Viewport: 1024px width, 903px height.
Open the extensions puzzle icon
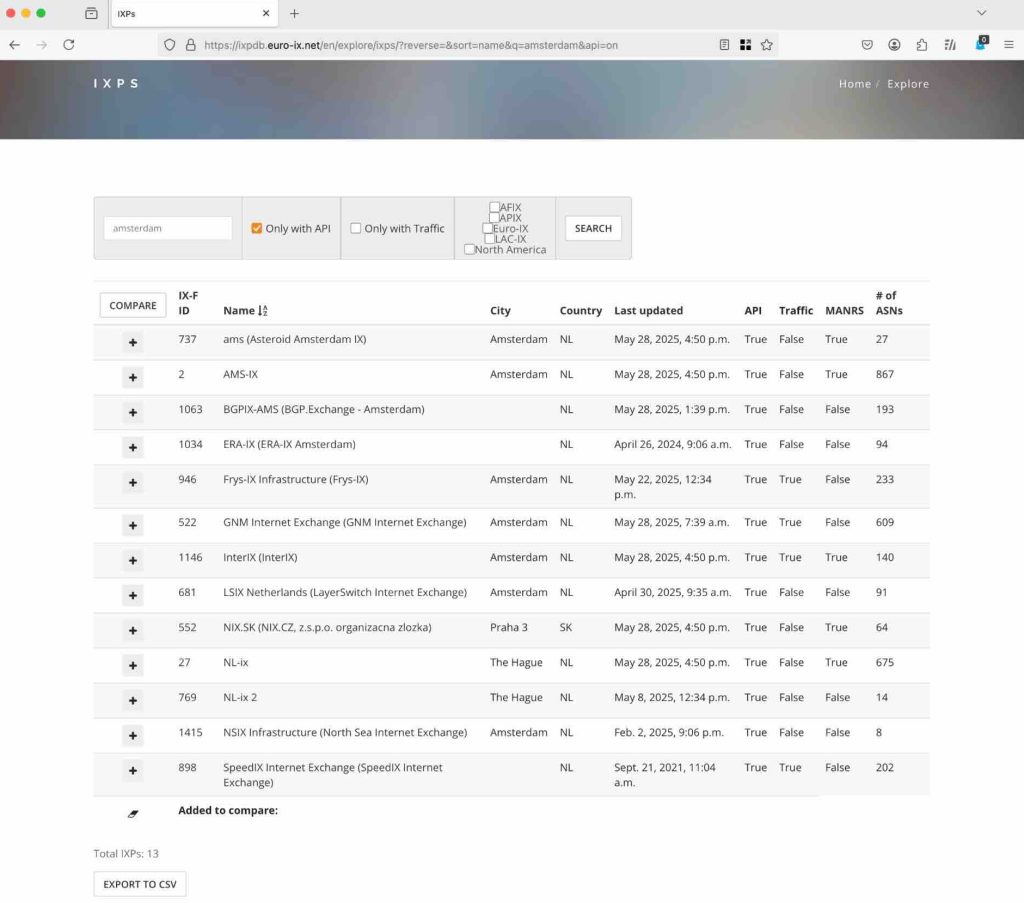921,45
